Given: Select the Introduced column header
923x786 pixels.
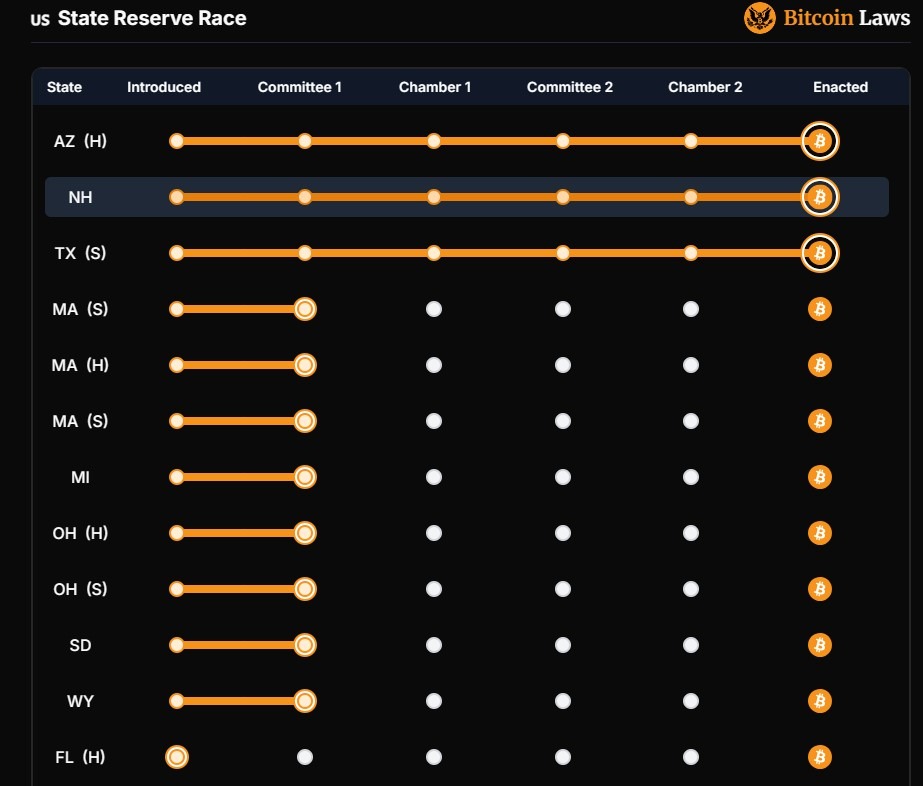Looking at the screenshot, I should (164, 87).
